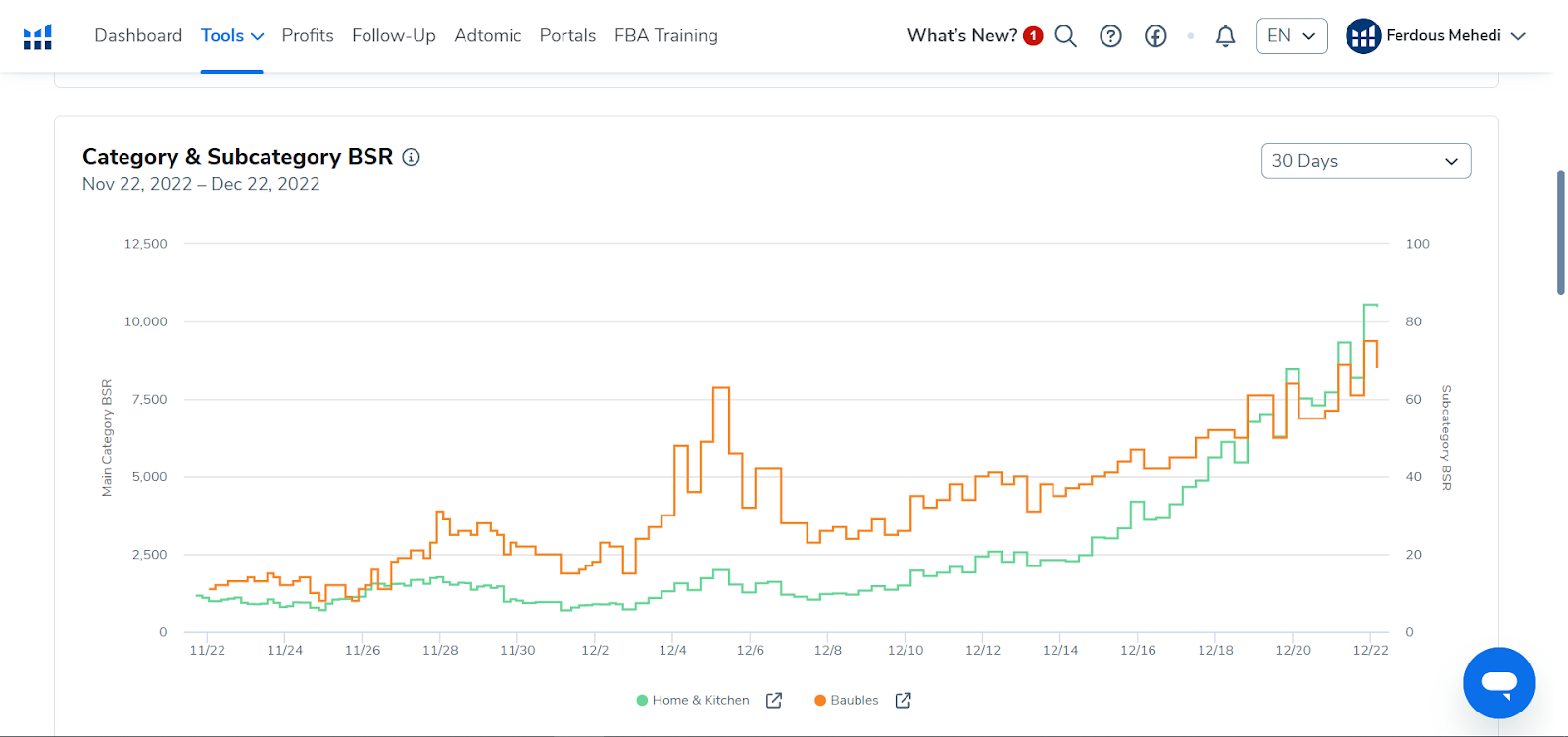Expand the Ferdous Mehedi account menu

(1437, 36)
